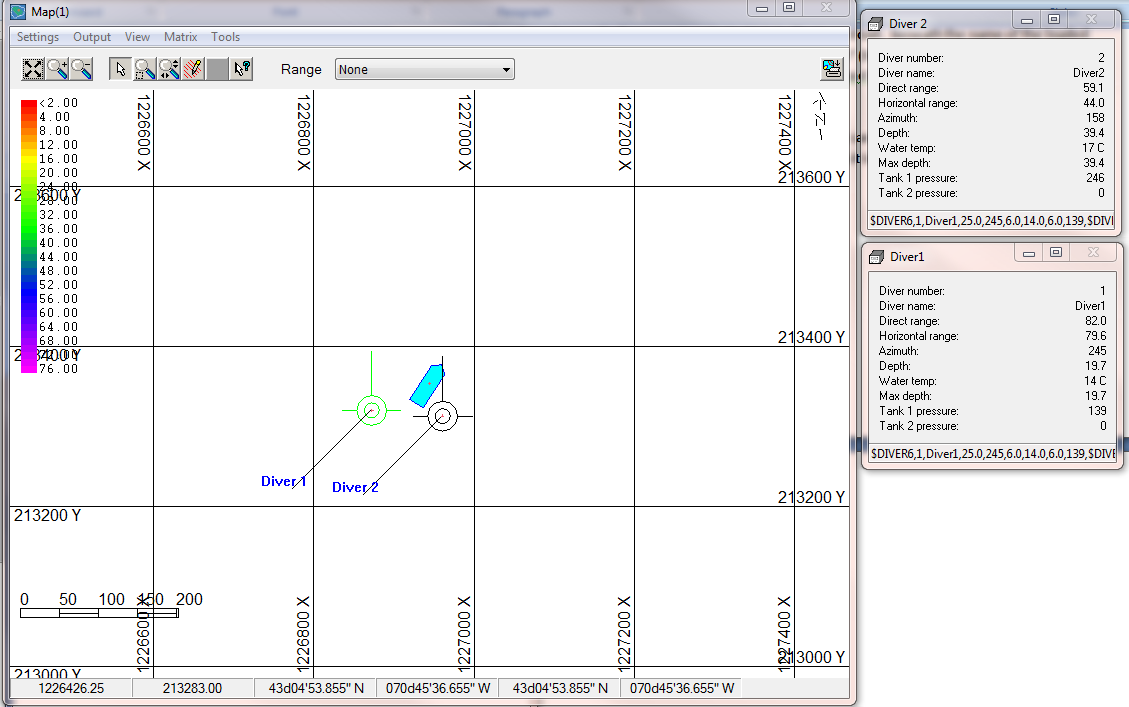Click the $DIVER6 data string in Diver1 window
This screenshot has height=707, width=1129.
pos(992,454)
